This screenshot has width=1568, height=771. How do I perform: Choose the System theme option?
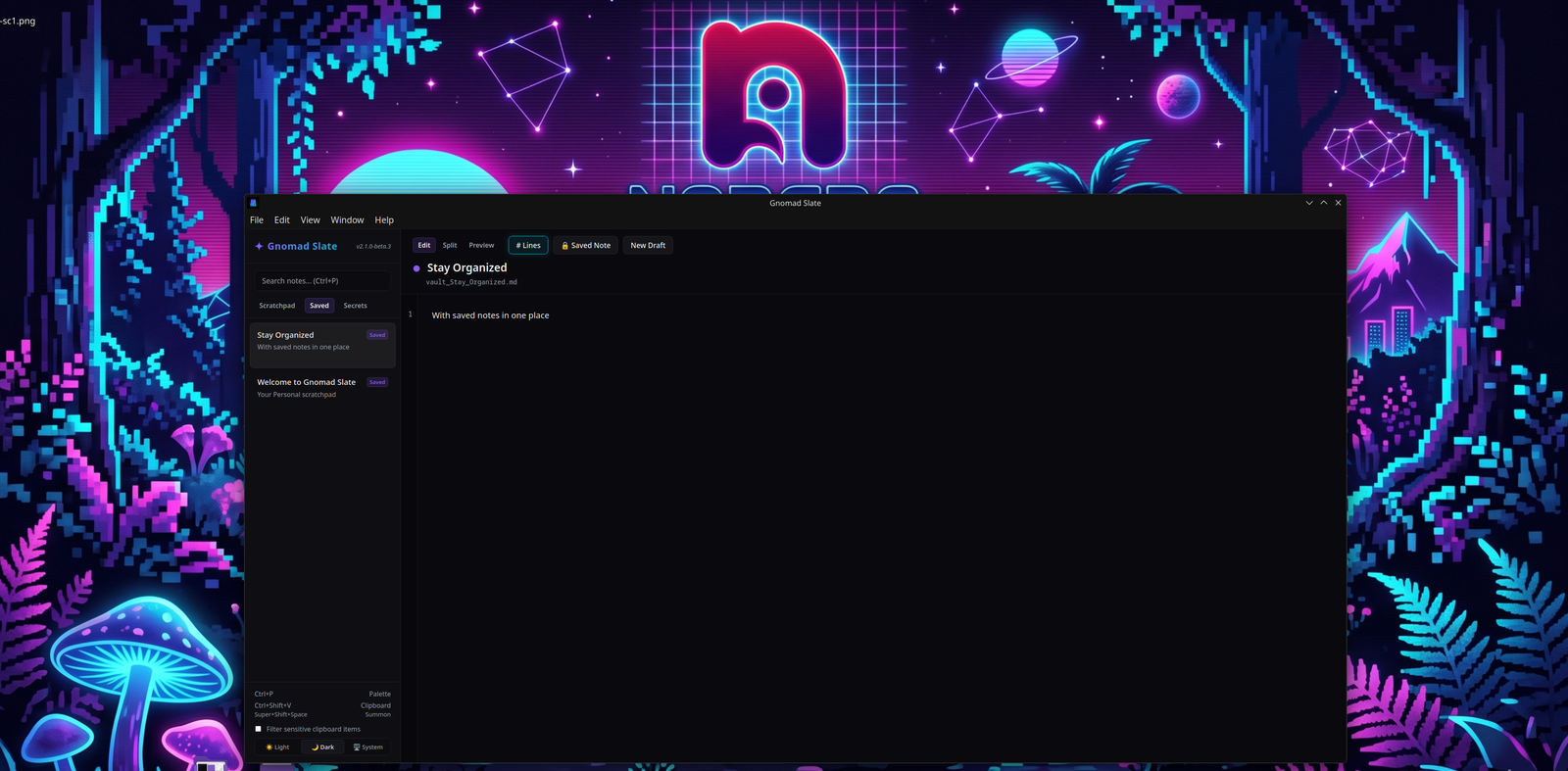click(368, 747)
